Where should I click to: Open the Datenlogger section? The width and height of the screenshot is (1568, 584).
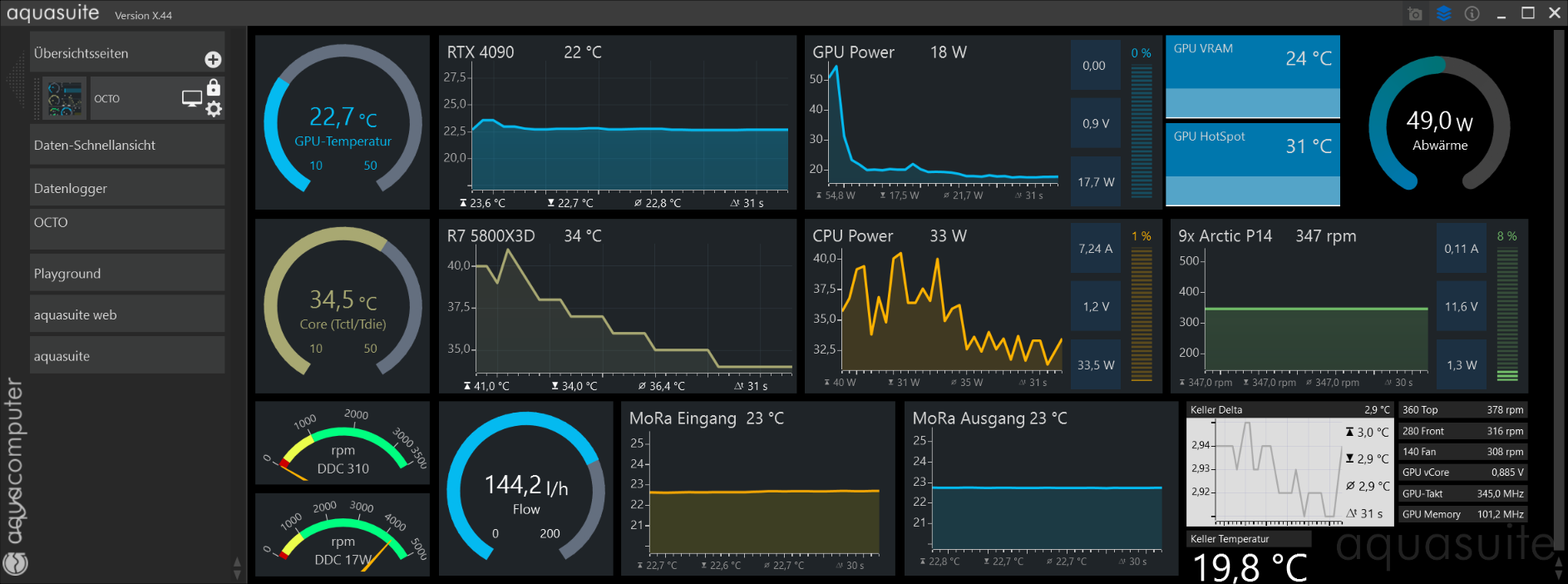(x=127, y=188)
